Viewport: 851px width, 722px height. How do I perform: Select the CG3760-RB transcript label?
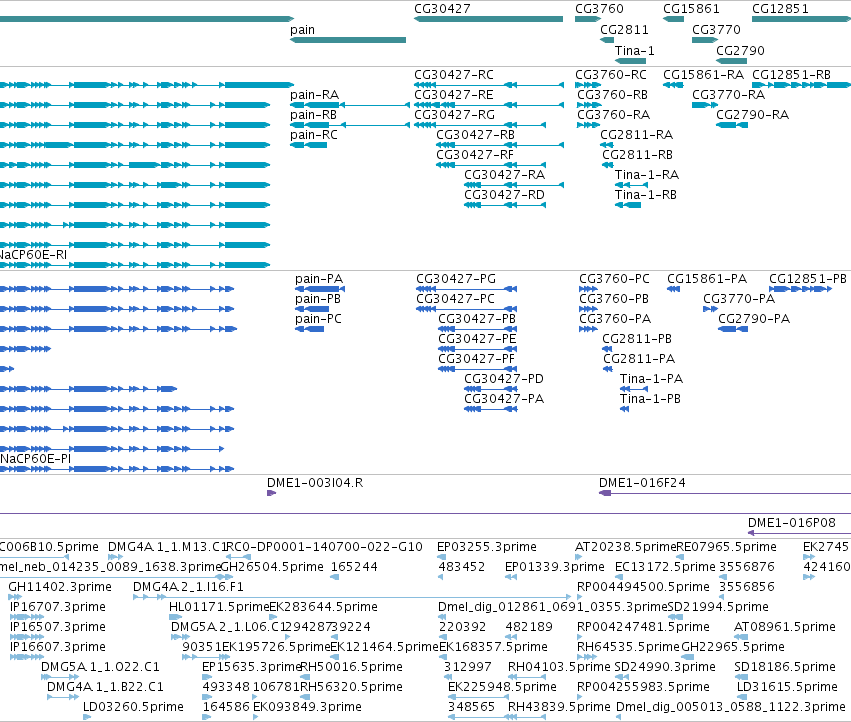pos(612,95)
